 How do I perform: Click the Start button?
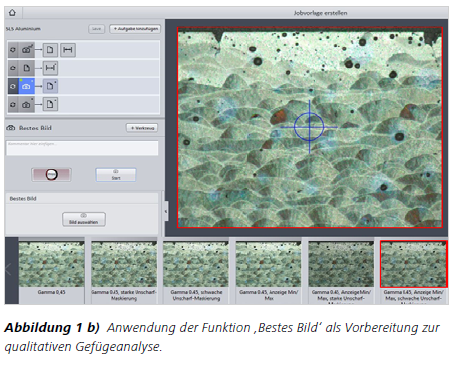click(116, 175)
